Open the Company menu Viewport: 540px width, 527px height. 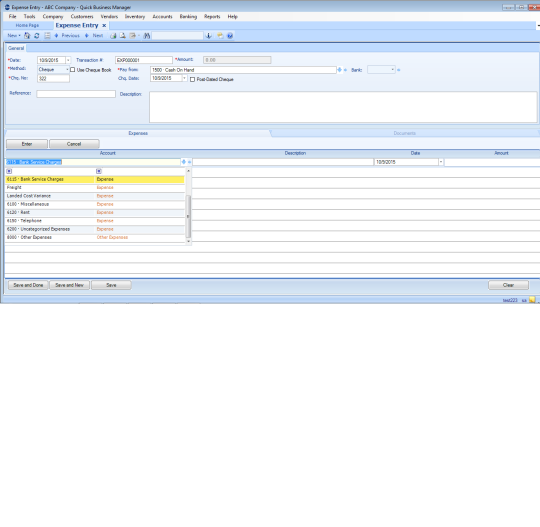[x=53, y=17]
